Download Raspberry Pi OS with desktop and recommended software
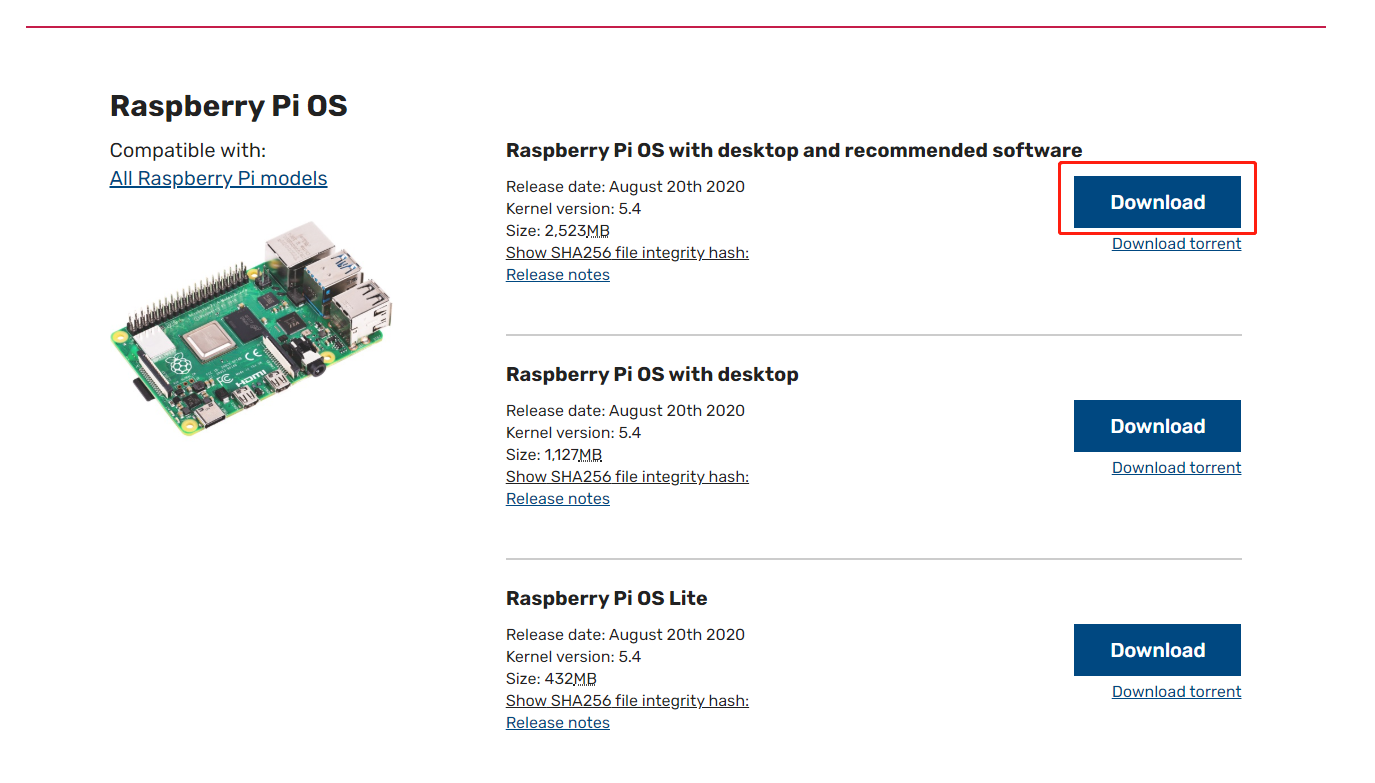 [x=1157, y=202]
